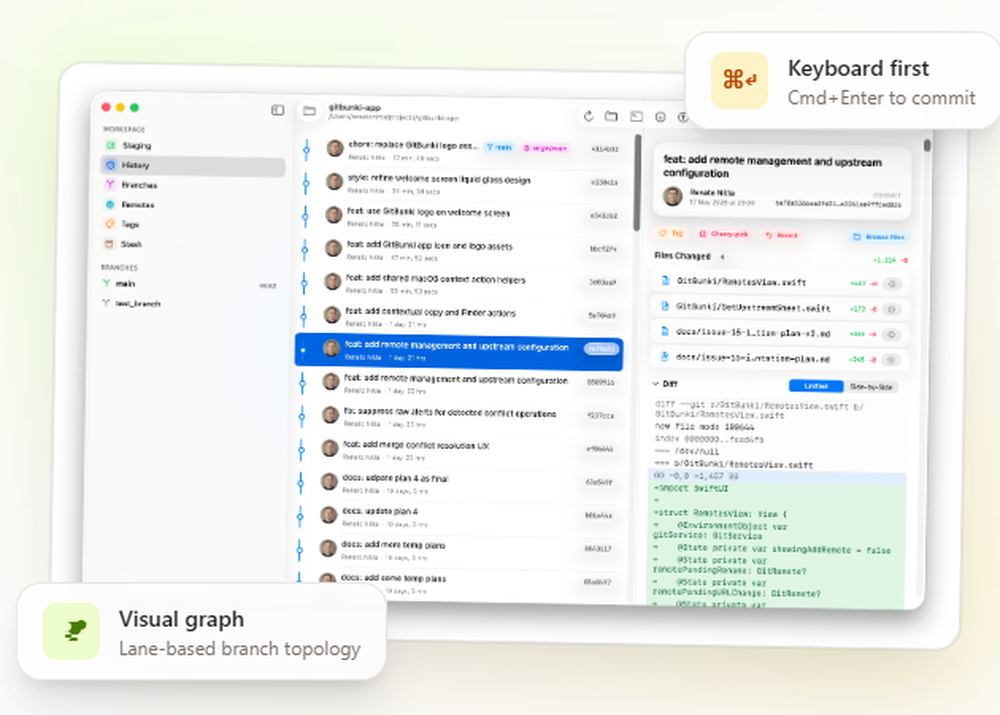
Task: Click the commit list scrollbar
Action: (636, 183)
